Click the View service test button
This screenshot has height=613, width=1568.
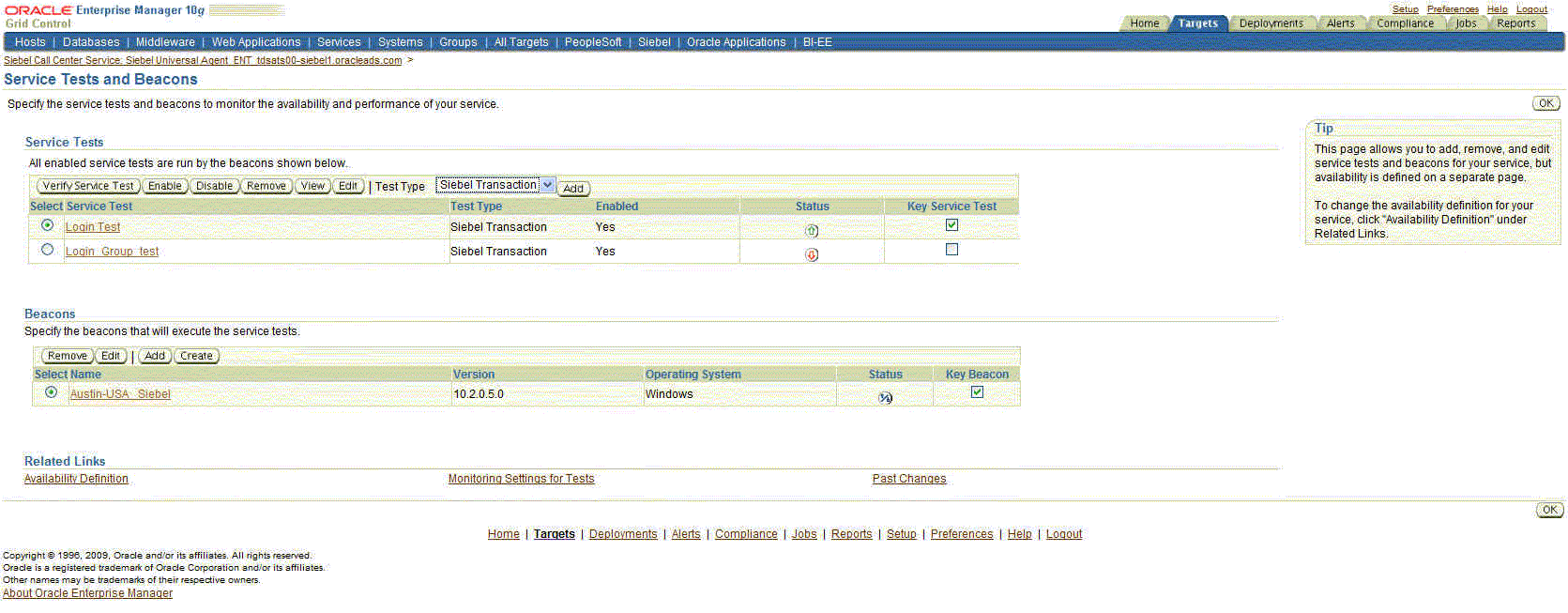312,186
